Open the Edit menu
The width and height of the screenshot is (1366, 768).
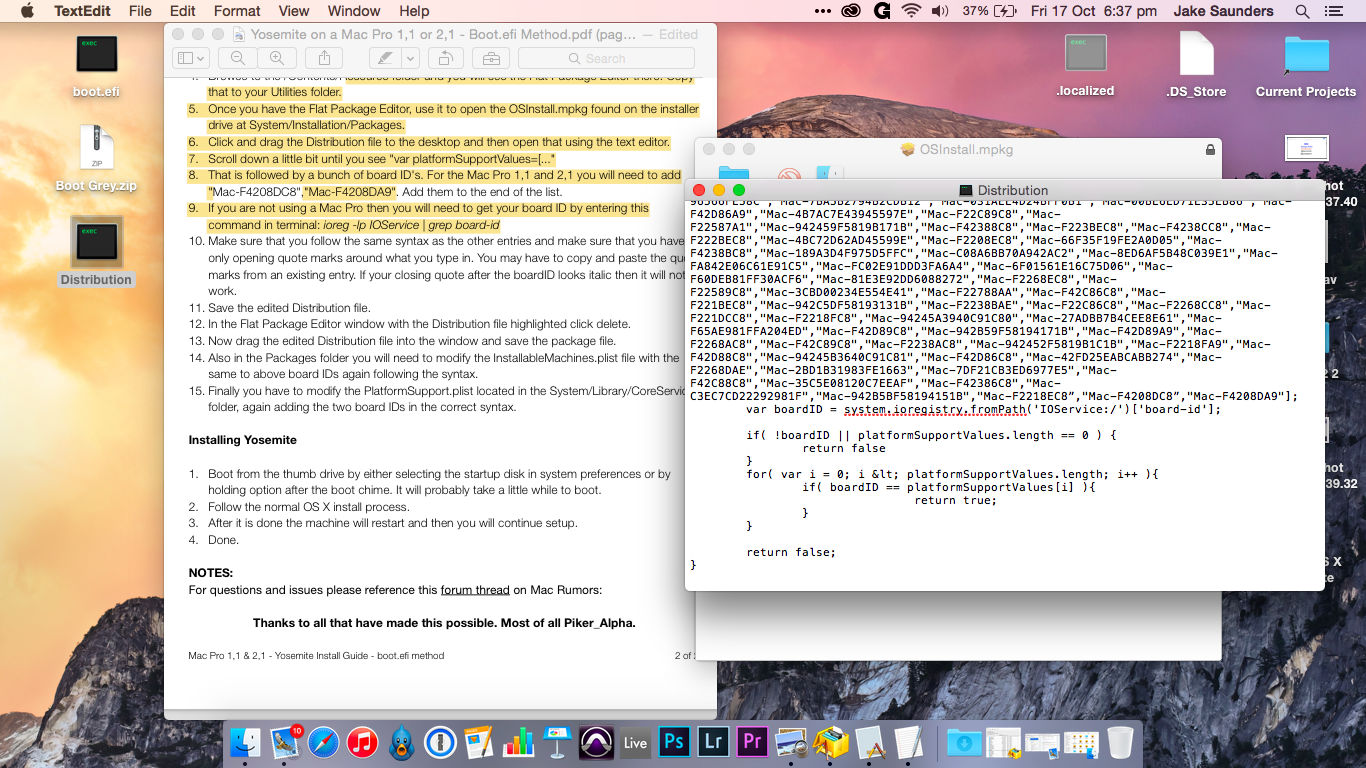[183, 11]
